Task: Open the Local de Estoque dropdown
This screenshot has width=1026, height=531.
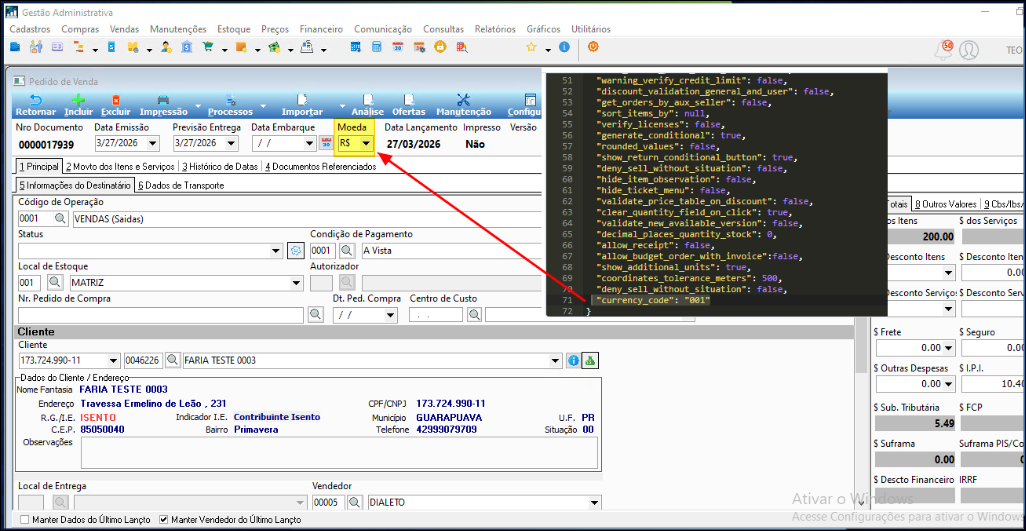Action: tap(295, 283)
